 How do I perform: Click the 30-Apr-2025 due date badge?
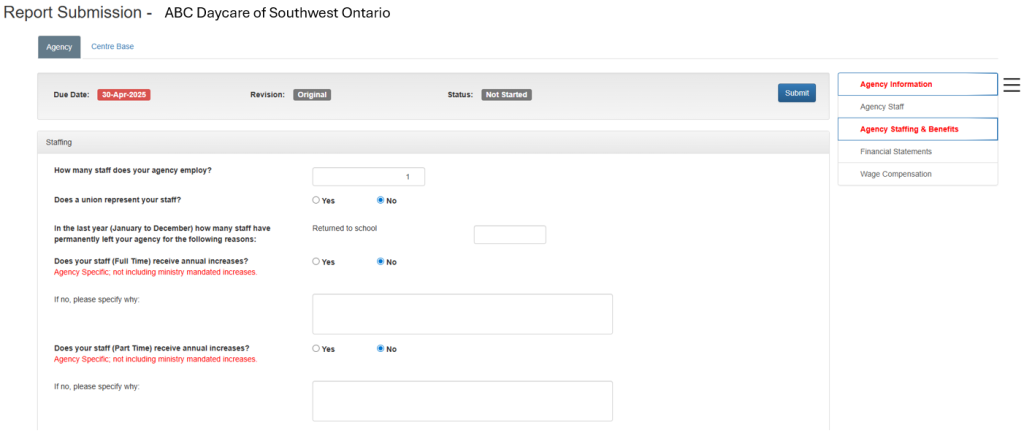124,95
